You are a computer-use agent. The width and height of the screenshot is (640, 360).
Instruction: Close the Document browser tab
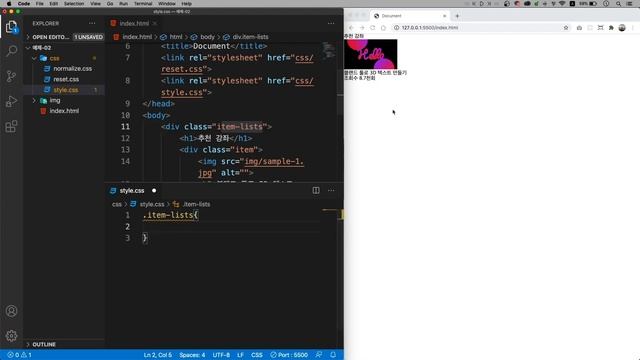pos(444,16)
